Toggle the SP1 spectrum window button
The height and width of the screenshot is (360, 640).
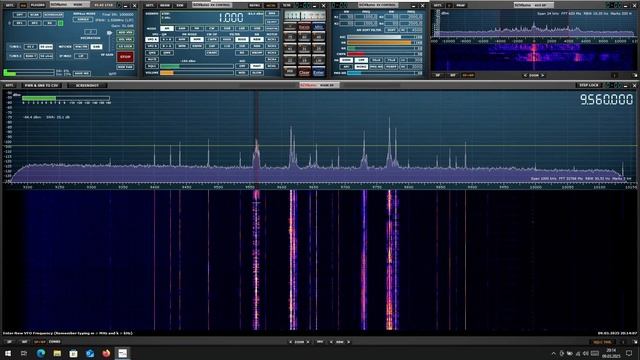point(19,23)
